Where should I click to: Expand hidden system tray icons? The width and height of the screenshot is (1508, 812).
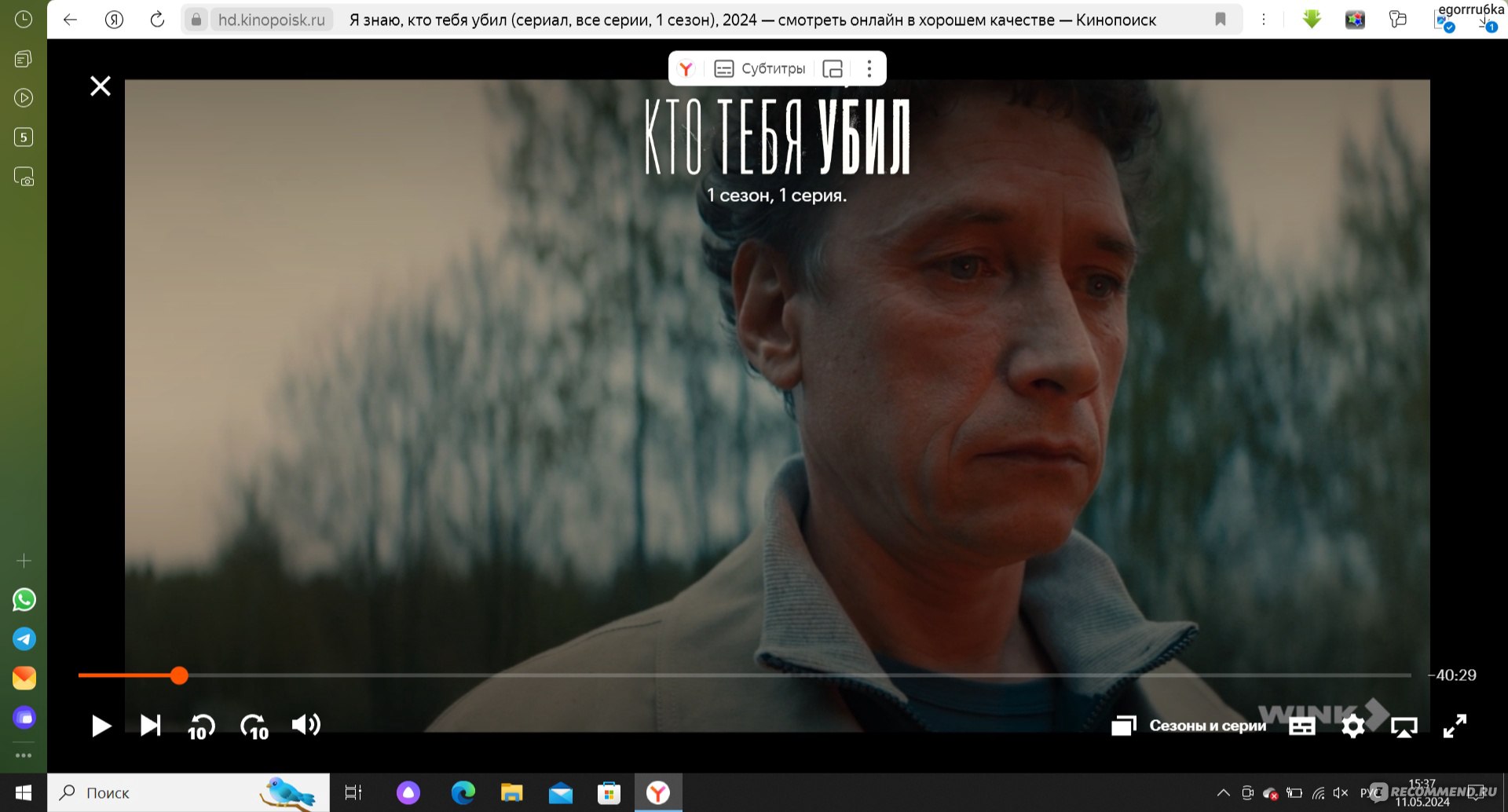click(x=1223, y=793)
